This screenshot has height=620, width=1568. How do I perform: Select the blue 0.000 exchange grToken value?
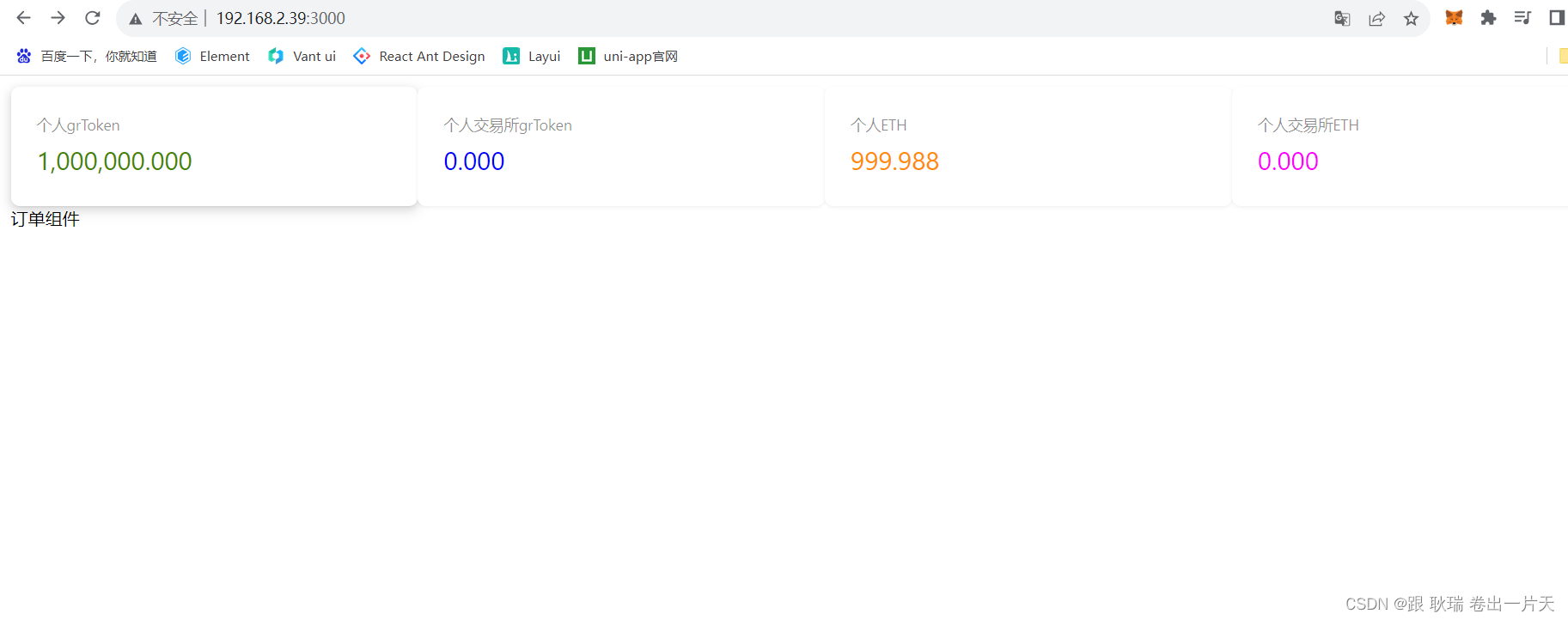point(474,161)
